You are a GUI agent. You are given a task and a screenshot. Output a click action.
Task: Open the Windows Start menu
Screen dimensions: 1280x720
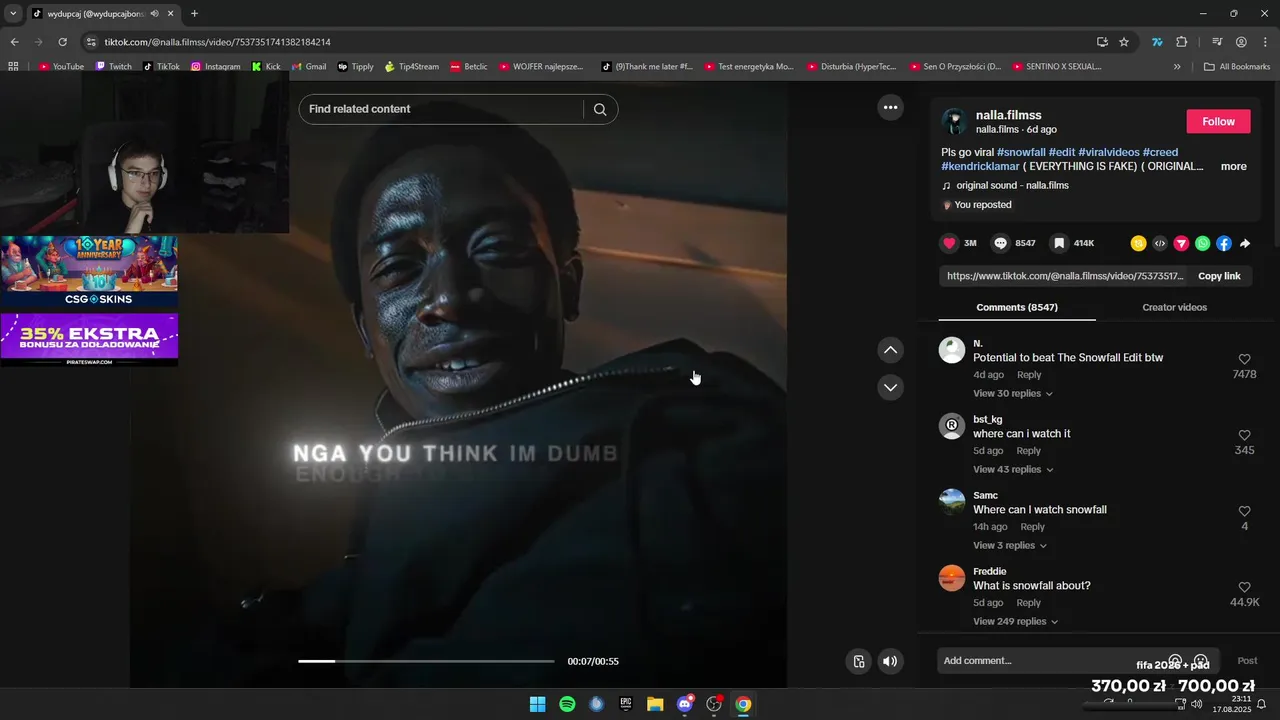coord(537,704)
